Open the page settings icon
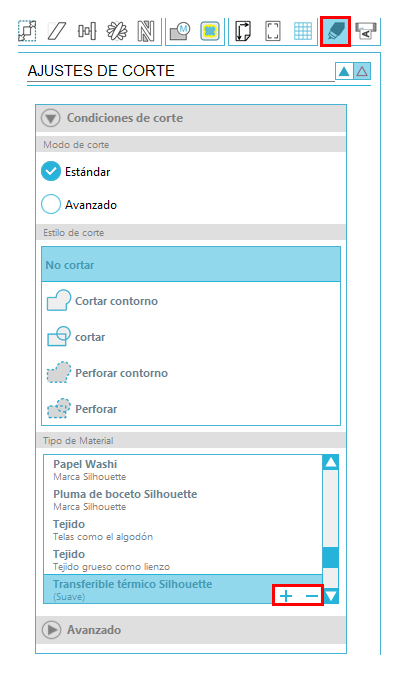403x673 pixels. point(243,31)
